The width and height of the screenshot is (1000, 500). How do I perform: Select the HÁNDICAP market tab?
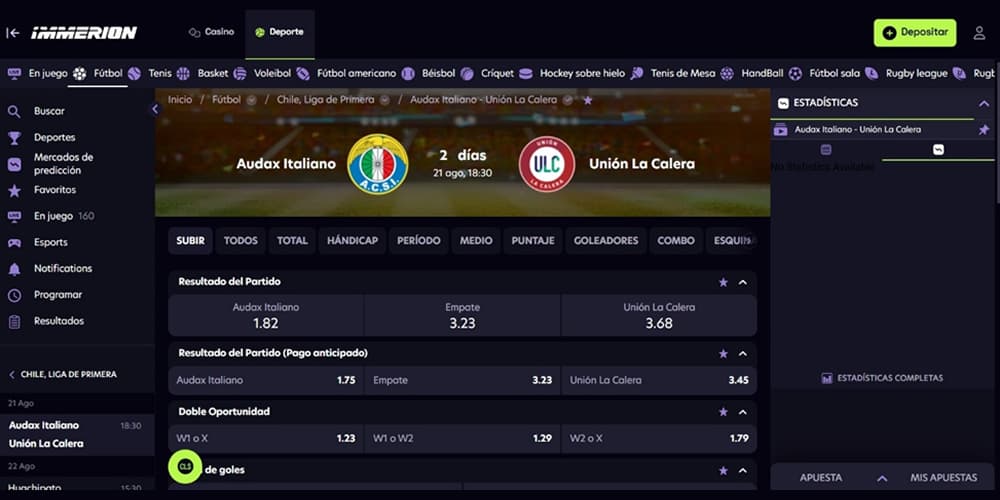tap(353, 240)
